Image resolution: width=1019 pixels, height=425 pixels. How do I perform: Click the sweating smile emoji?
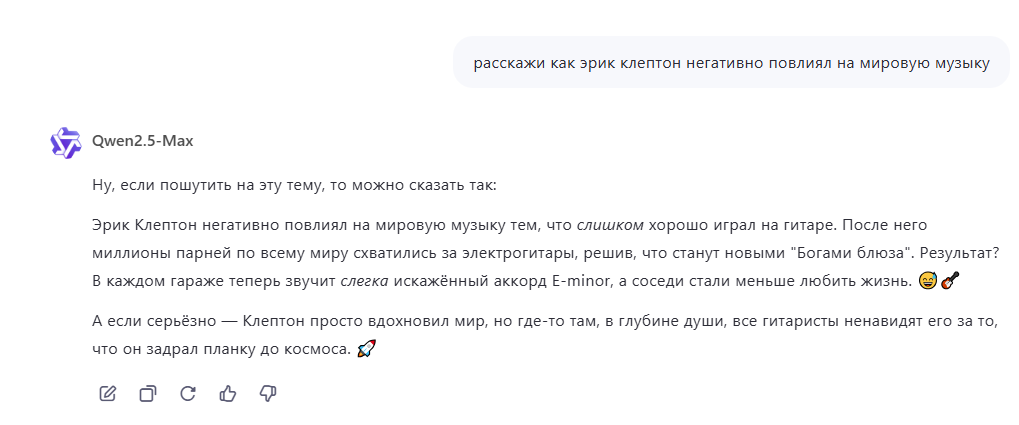click(928, 281)
